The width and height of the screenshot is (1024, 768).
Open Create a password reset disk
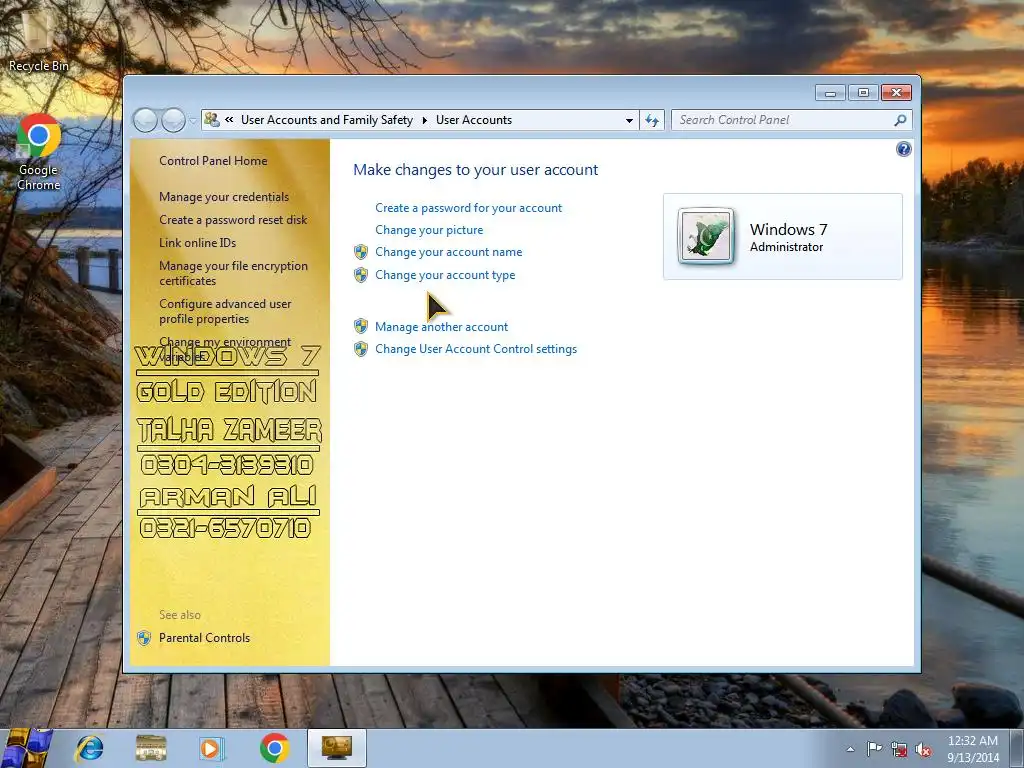[x=232, y=219]
